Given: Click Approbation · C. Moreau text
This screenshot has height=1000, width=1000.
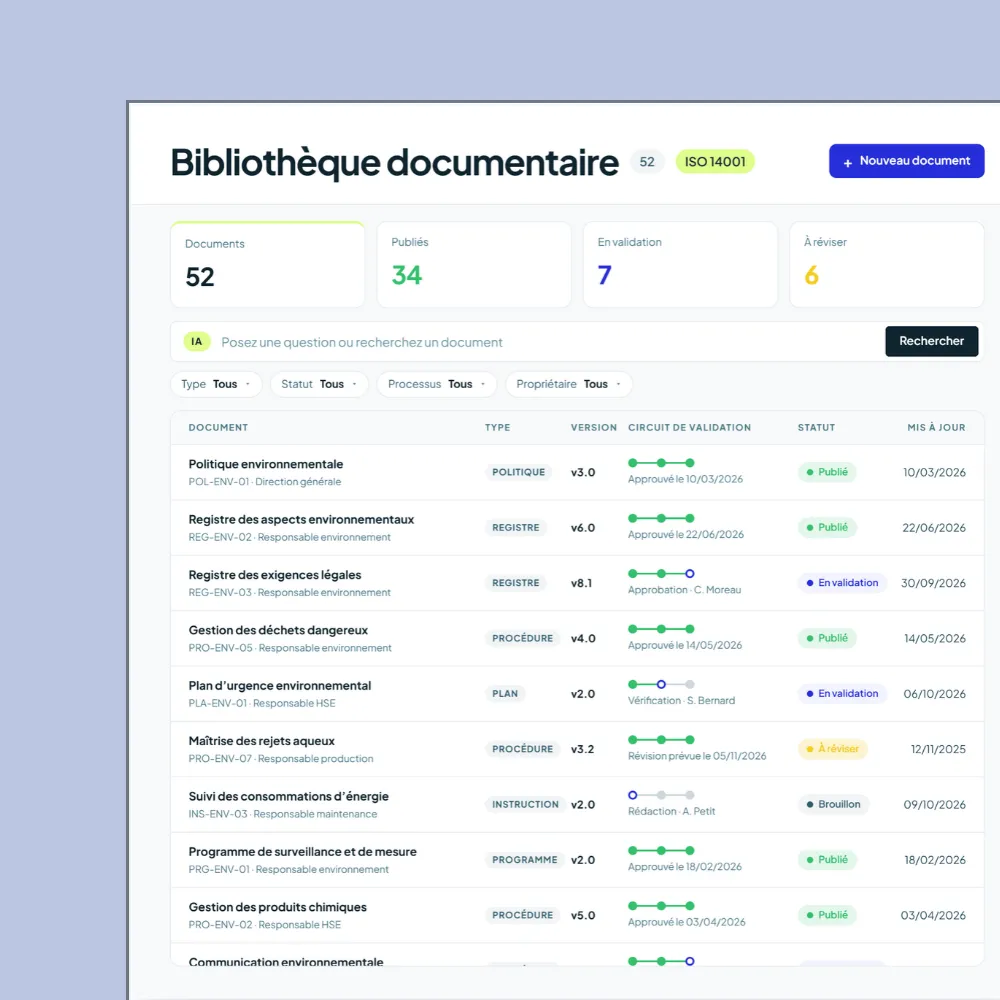Looking at the screenshot, I should [684, 590].
